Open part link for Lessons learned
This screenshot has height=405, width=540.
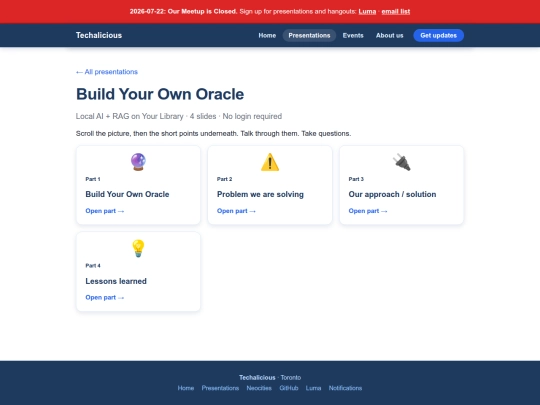pos(105,297)
